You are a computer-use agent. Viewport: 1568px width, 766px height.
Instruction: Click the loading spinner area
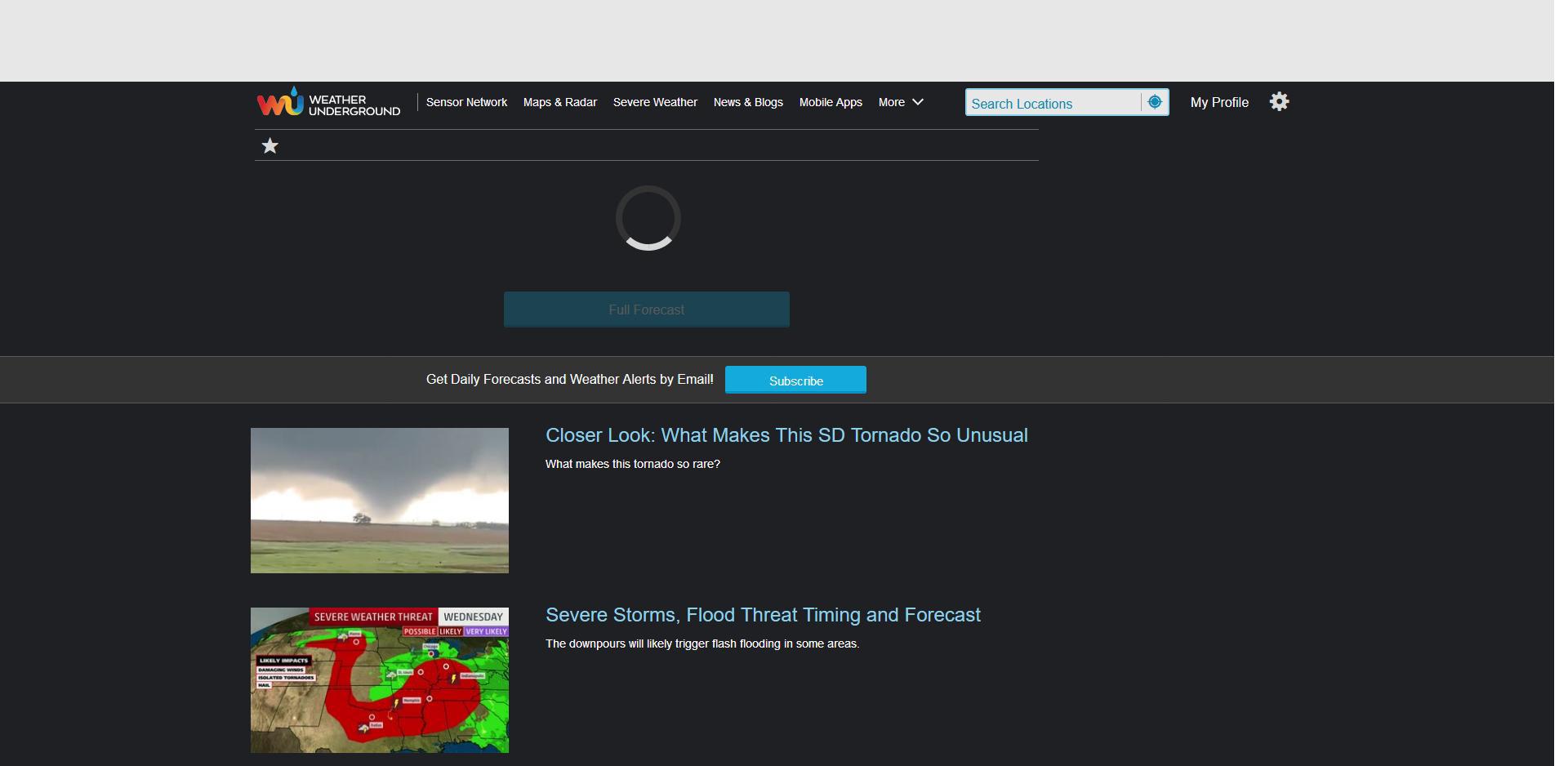tap(647, 219)
